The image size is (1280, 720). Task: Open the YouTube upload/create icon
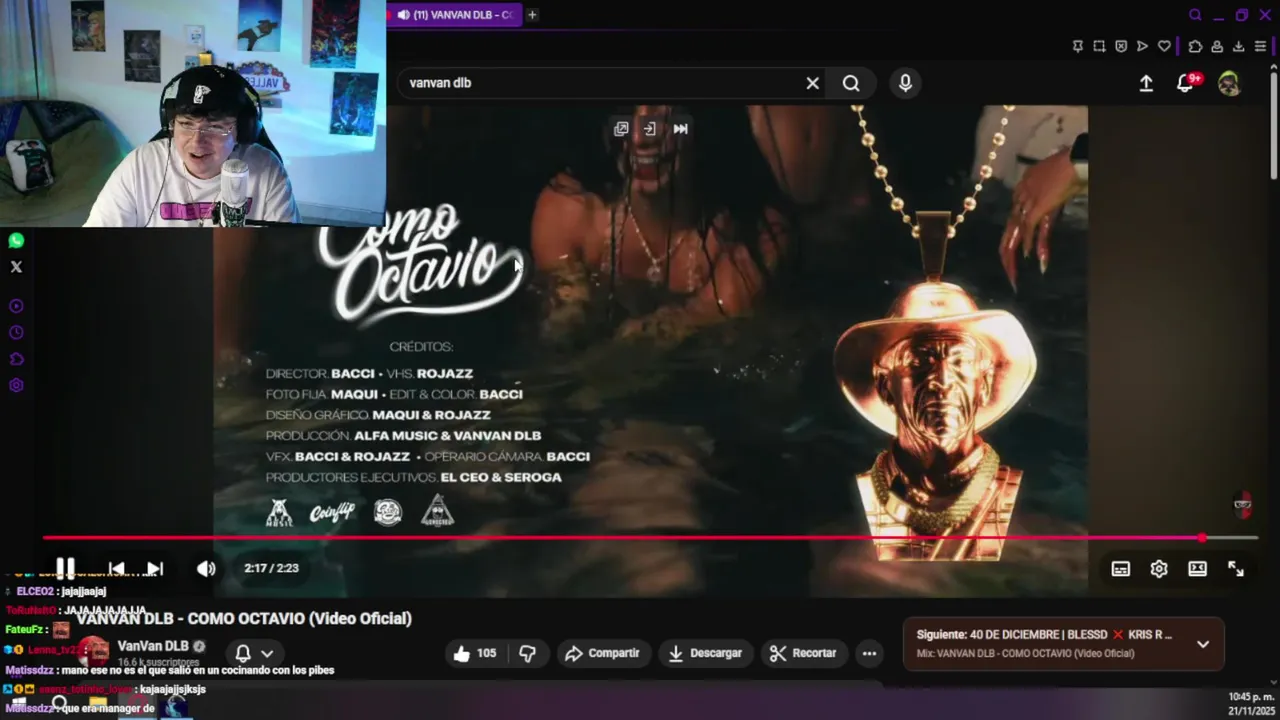point(1146,84)
